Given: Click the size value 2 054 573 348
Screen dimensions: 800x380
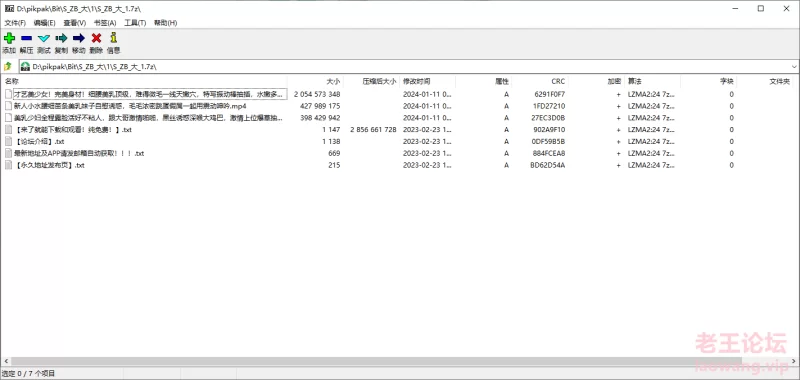Looking at the screenshot, I should (x=317, y=94).
